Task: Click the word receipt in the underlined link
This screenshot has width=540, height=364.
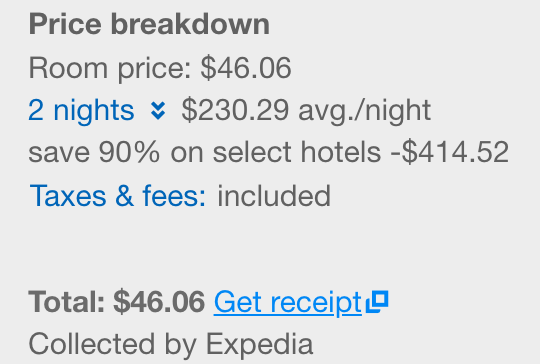Action: (x=316, y=303)
